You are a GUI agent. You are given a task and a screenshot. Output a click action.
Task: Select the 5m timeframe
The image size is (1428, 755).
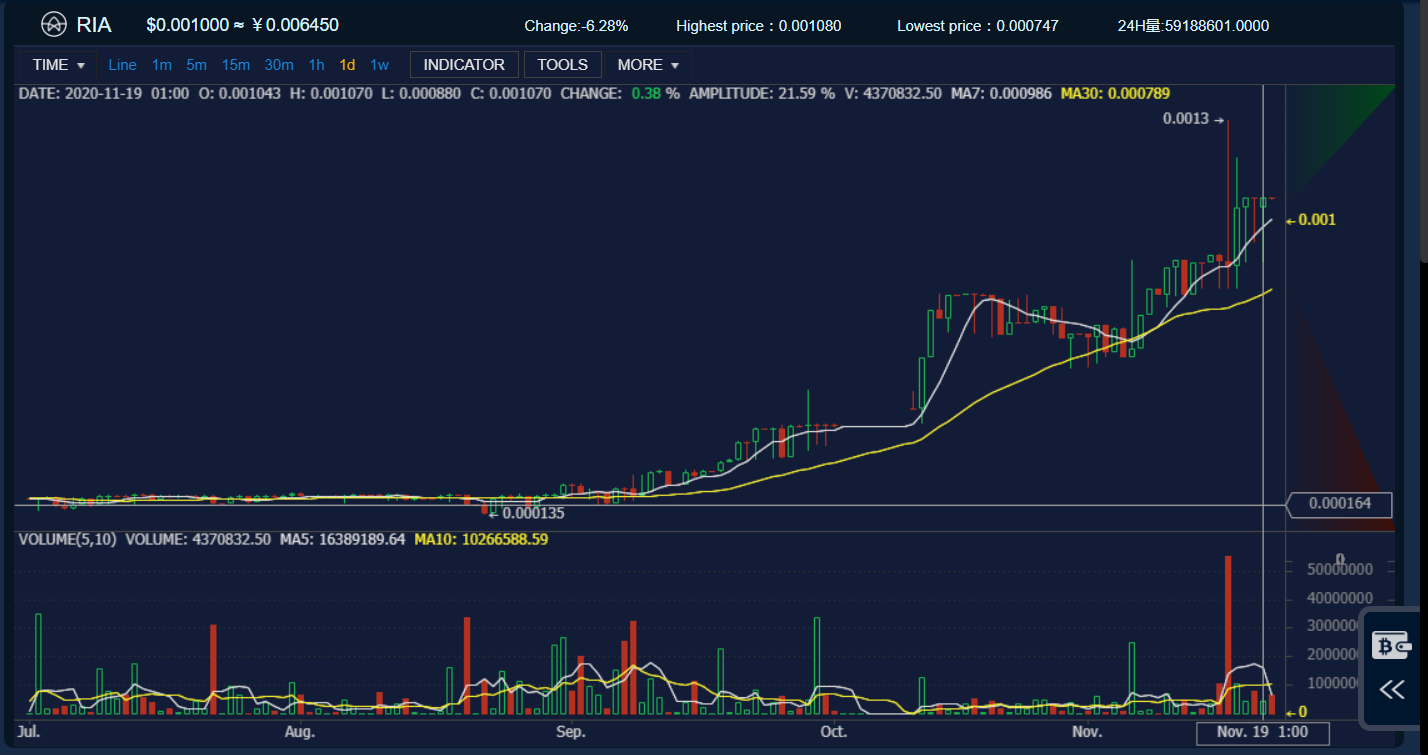(196, 65)
